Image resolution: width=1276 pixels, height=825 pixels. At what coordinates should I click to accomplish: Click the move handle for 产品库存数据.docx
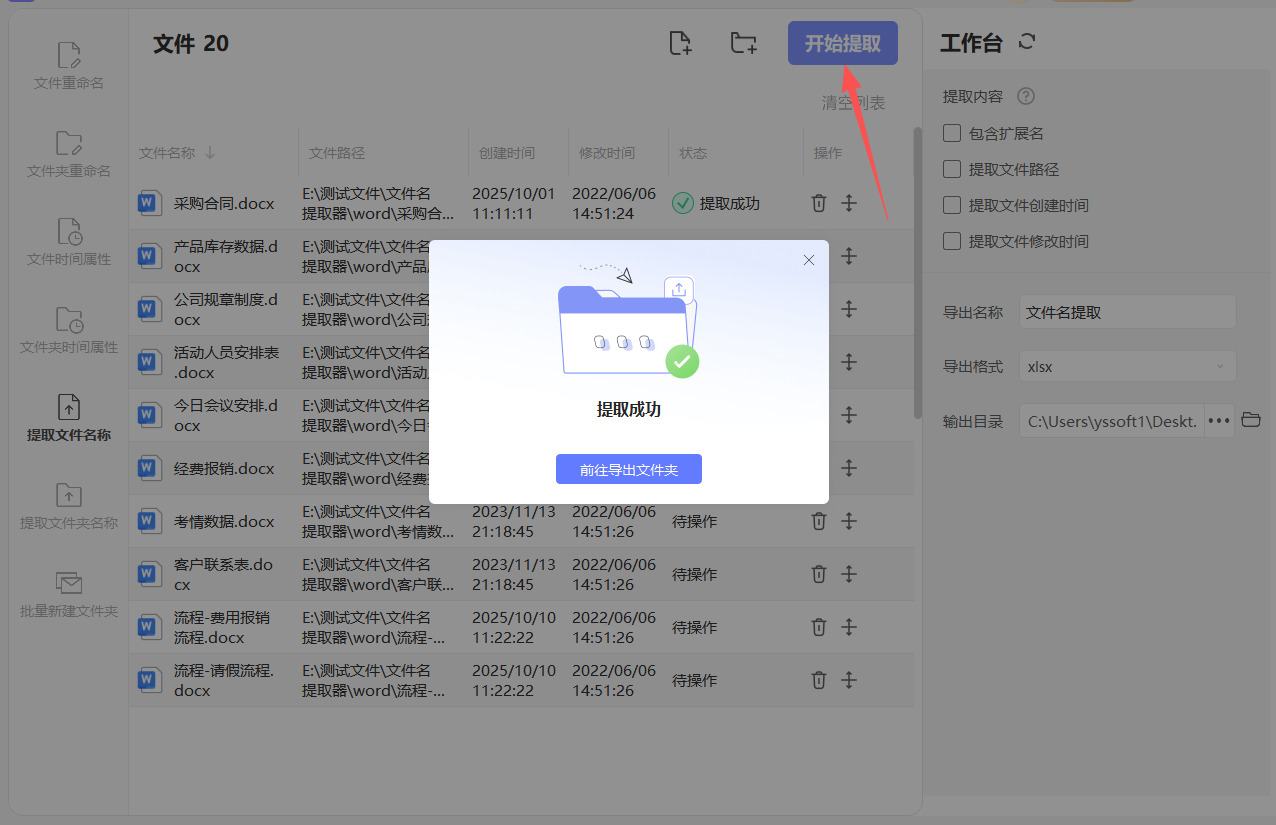849,256
